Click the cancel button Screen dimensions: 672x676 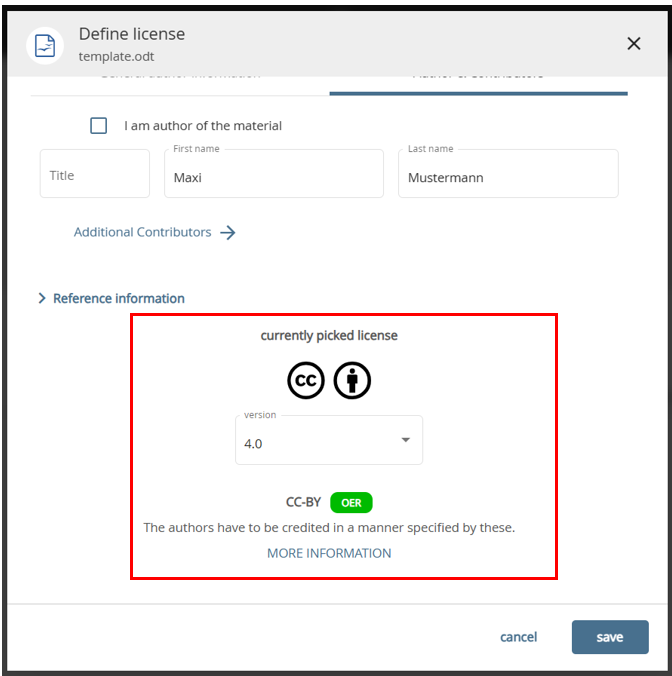pos(518,637)
